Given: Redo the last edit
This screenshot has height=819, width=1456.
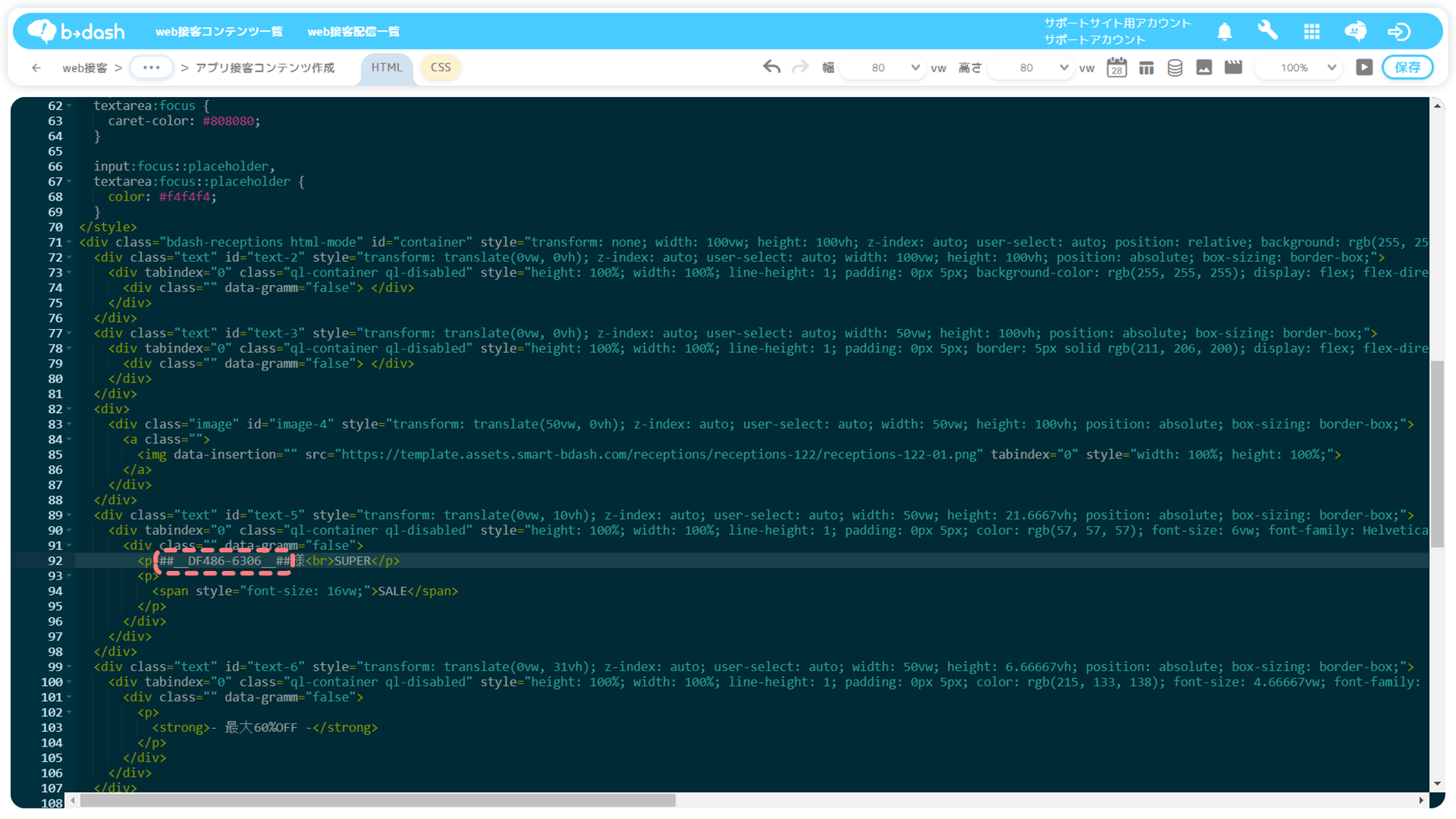Looking at the screenshot, I should pyautogui.click(x=800, y=67).
